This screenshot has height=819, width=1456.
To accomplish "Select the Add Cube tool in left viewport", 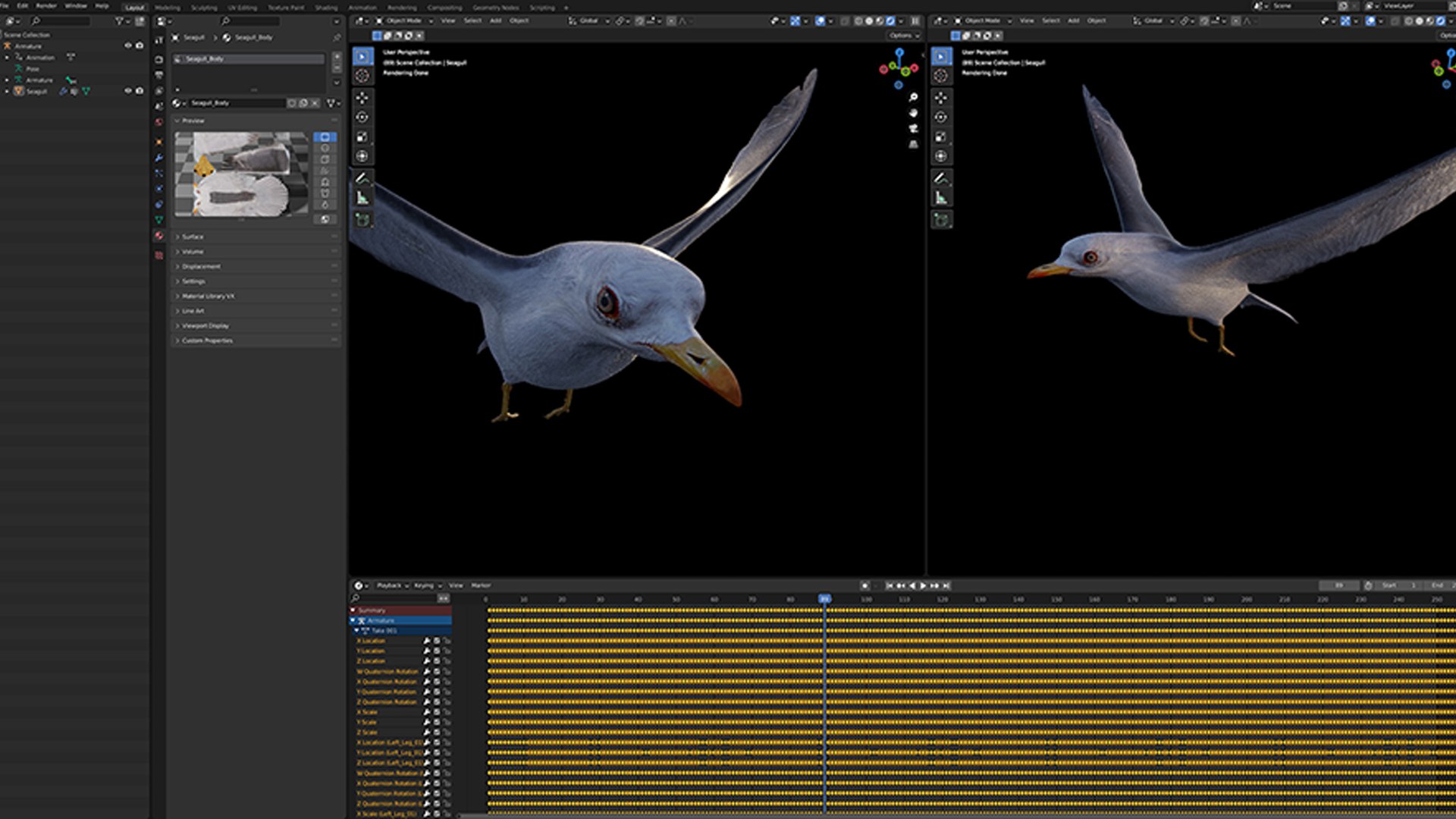I will [x=362, y=220].
